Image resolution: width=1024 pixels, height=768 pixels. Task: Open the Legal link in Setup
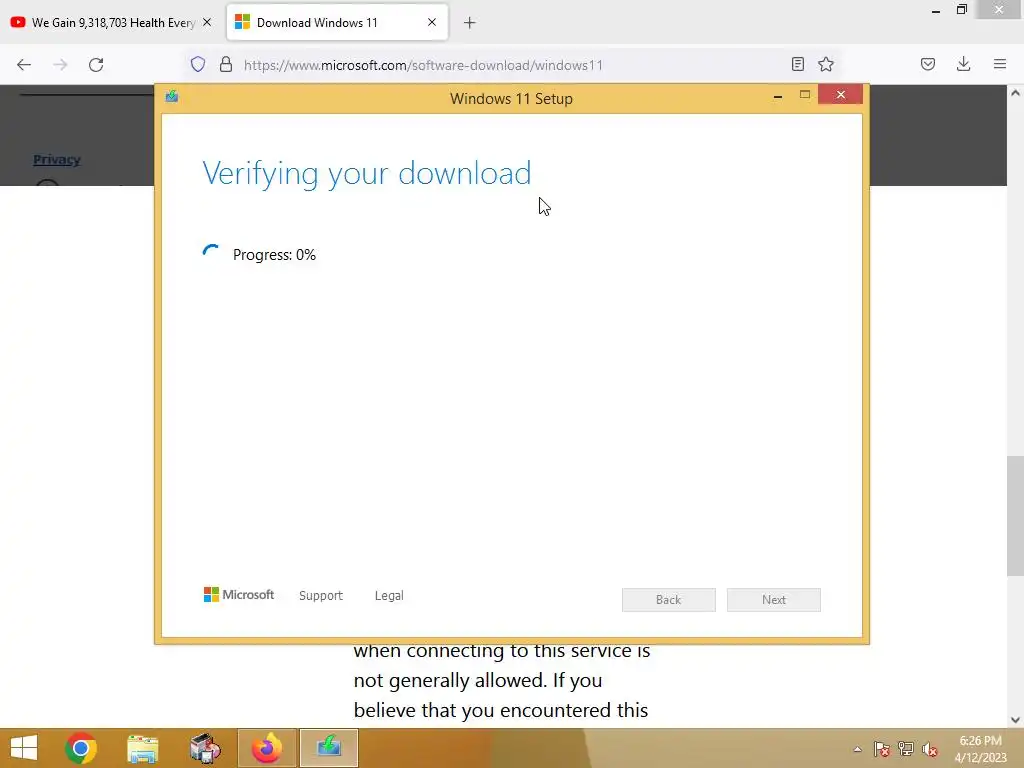point(389,596)
